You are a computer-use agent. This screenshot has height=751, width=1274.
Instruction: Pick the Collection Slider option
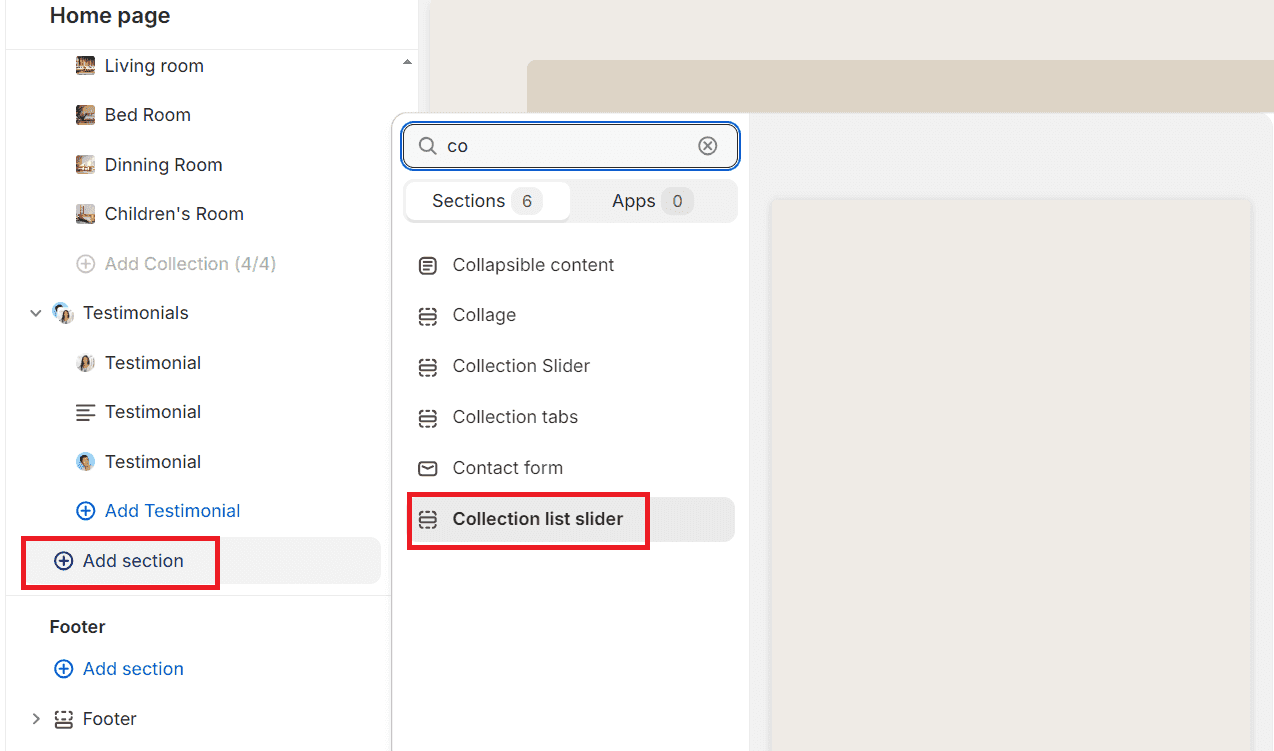pos(521,366)
